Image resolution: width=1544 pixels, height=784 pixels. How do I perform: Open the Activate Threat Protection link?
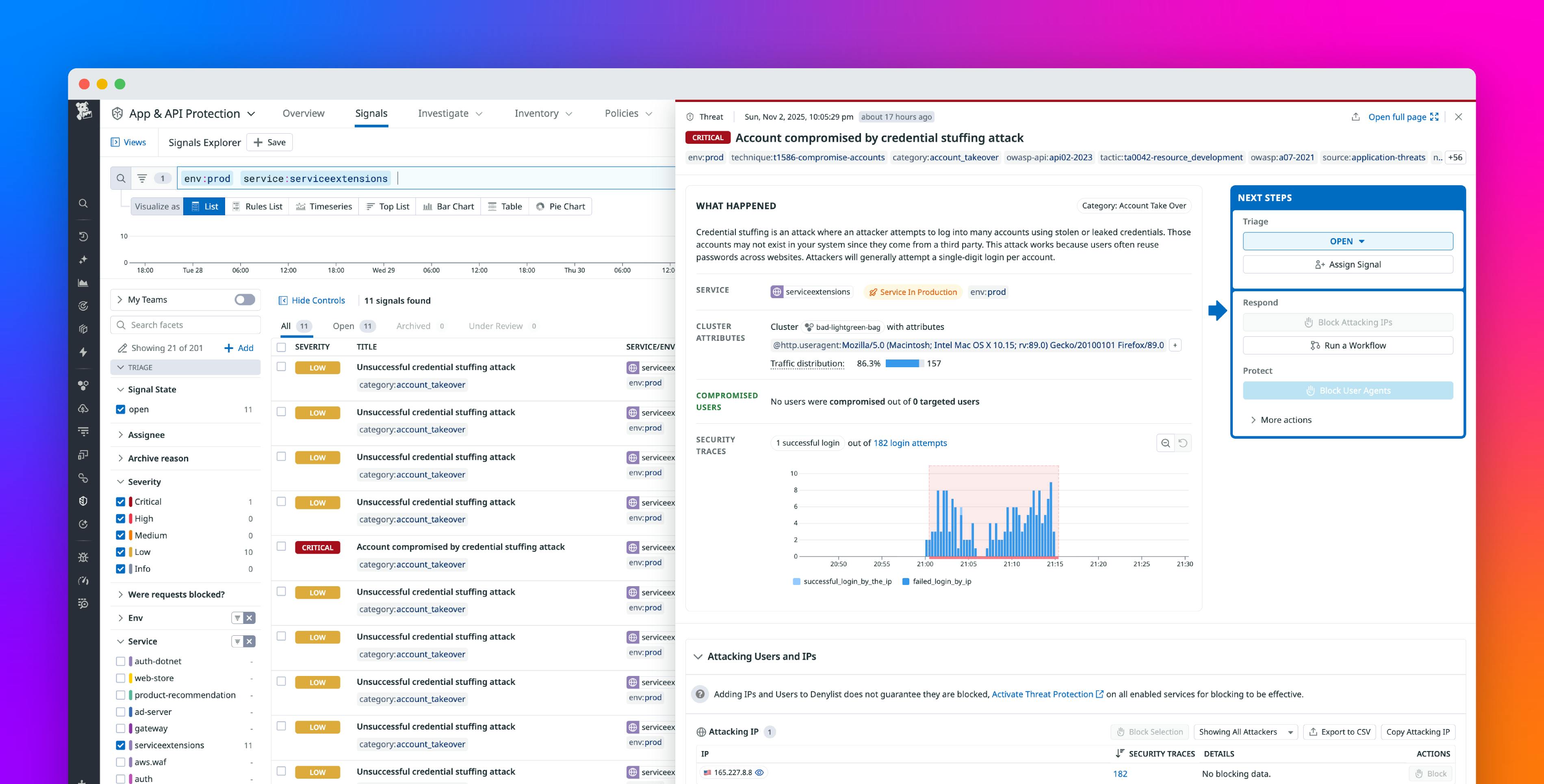click(1042, 694)
